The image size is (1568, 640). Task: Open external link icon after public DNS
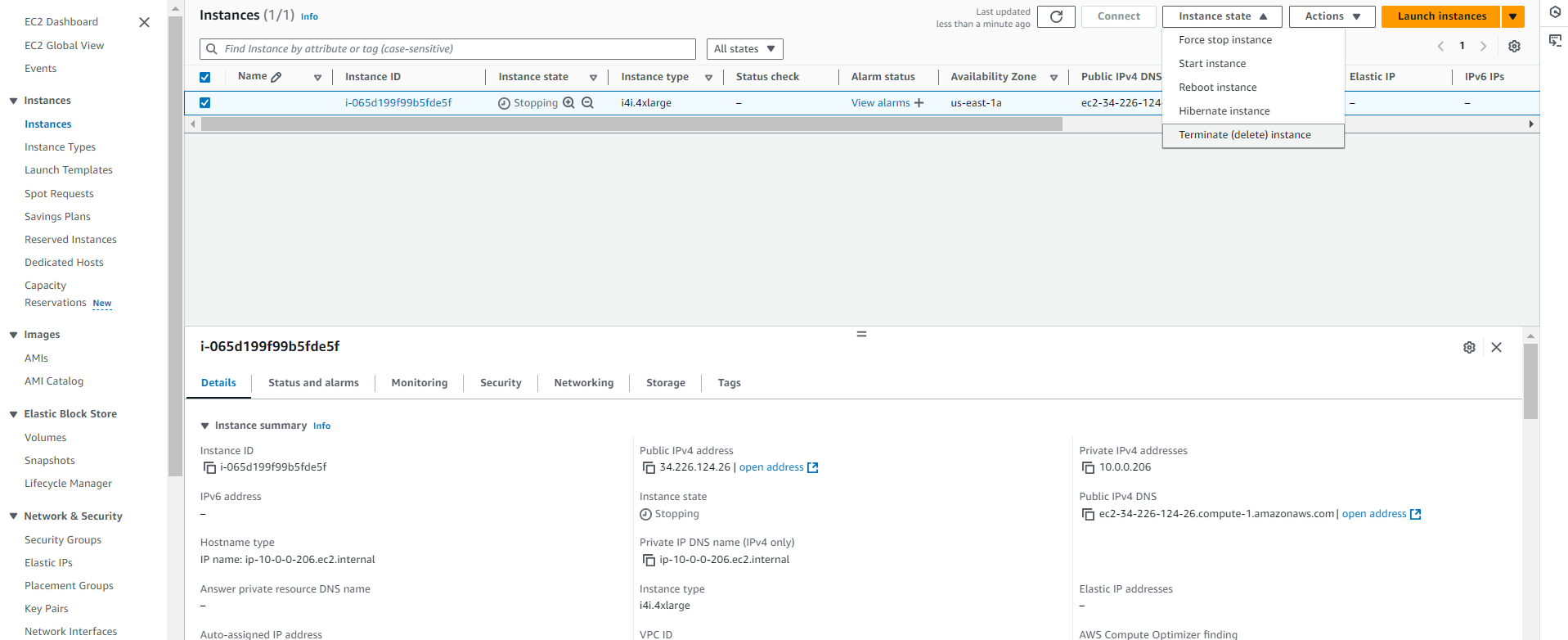[1416, 515]
